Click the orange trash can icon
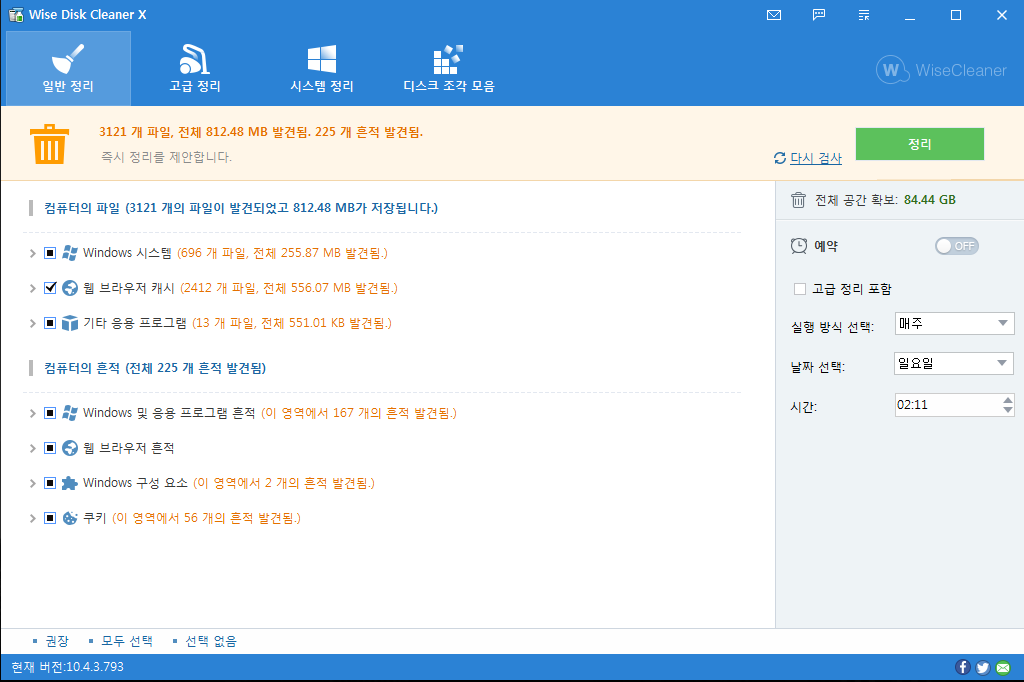 (x=50, y=144)
